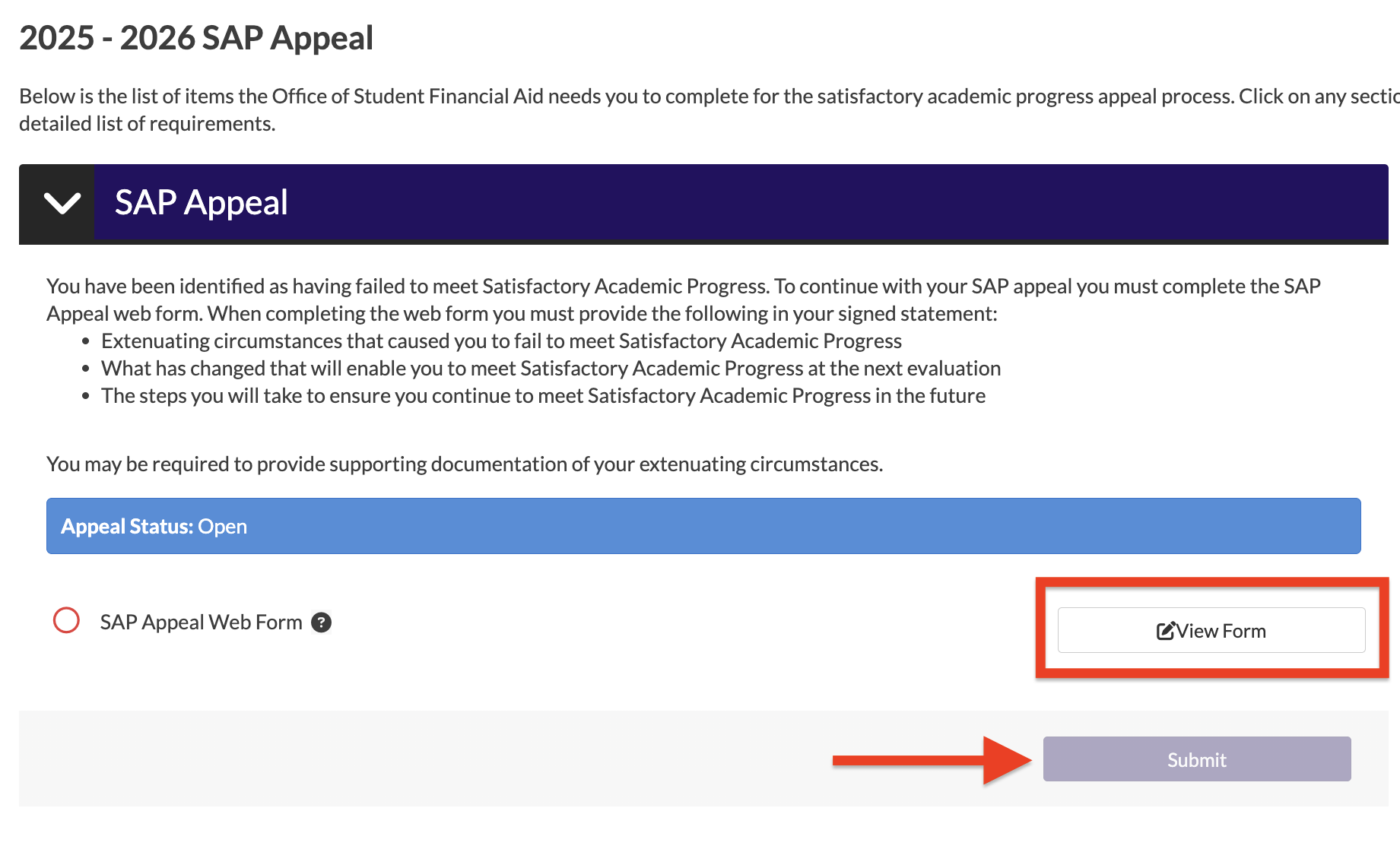
Task: Click the help bubble beside SAP Appeal Web Form
Action: 321,622
